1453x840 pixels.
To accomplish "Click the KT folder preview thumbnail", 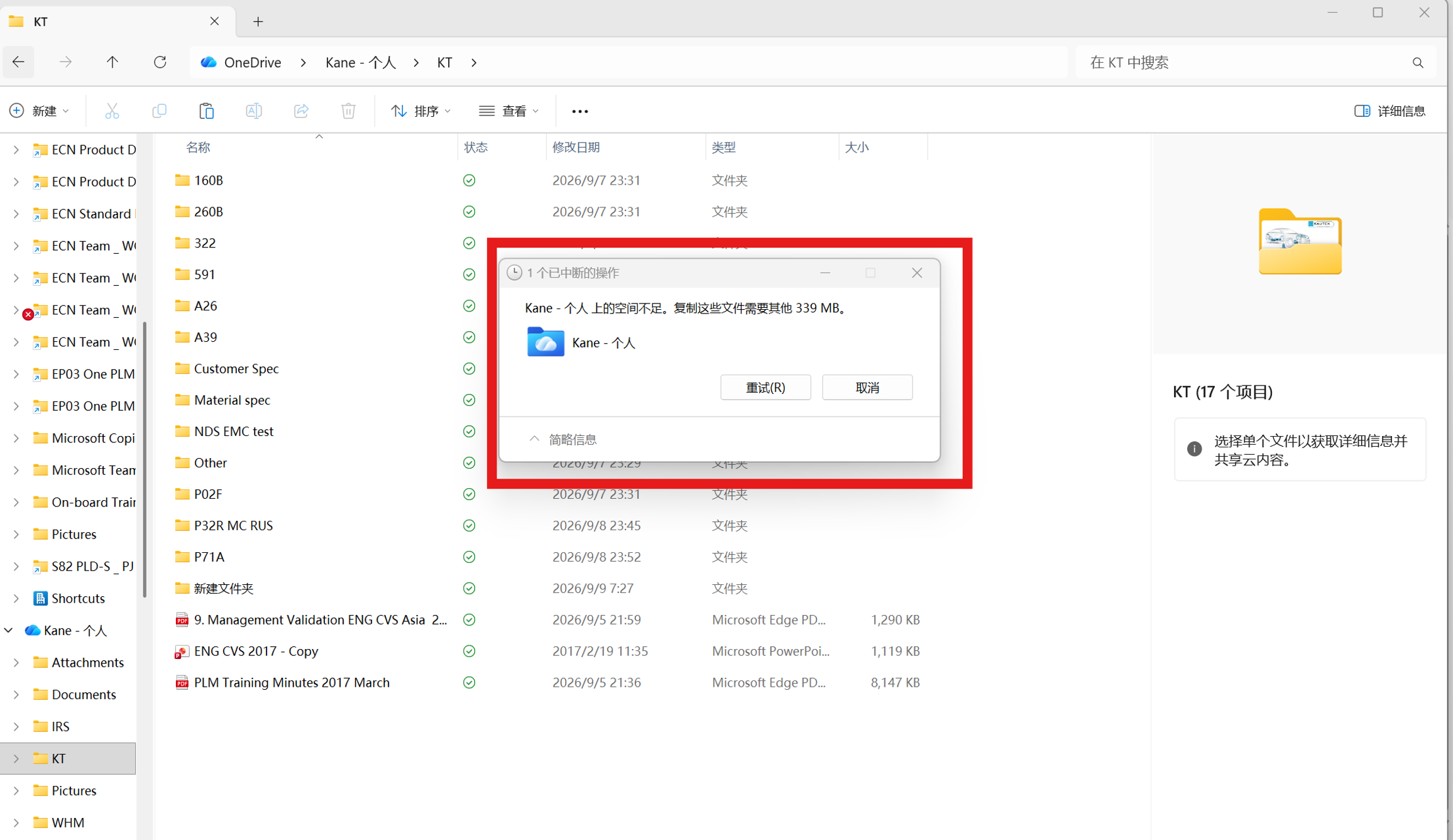I will pyautogui.click(x=1300, y=241).
